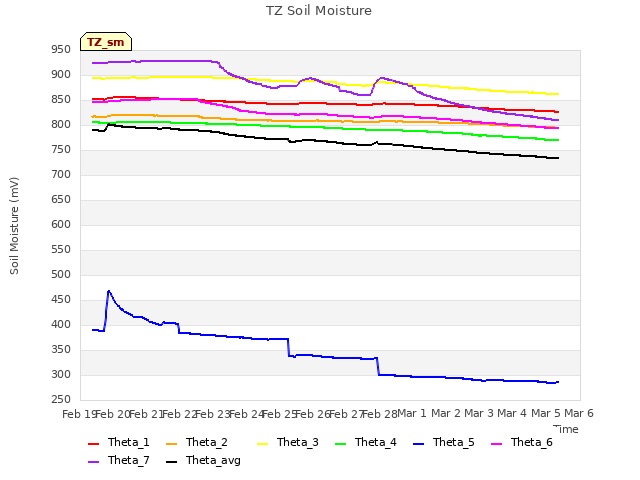Viewport: 640px width, 480px height.
Task: Click the 550 y-axis tick label
Action: pos(61,249)
